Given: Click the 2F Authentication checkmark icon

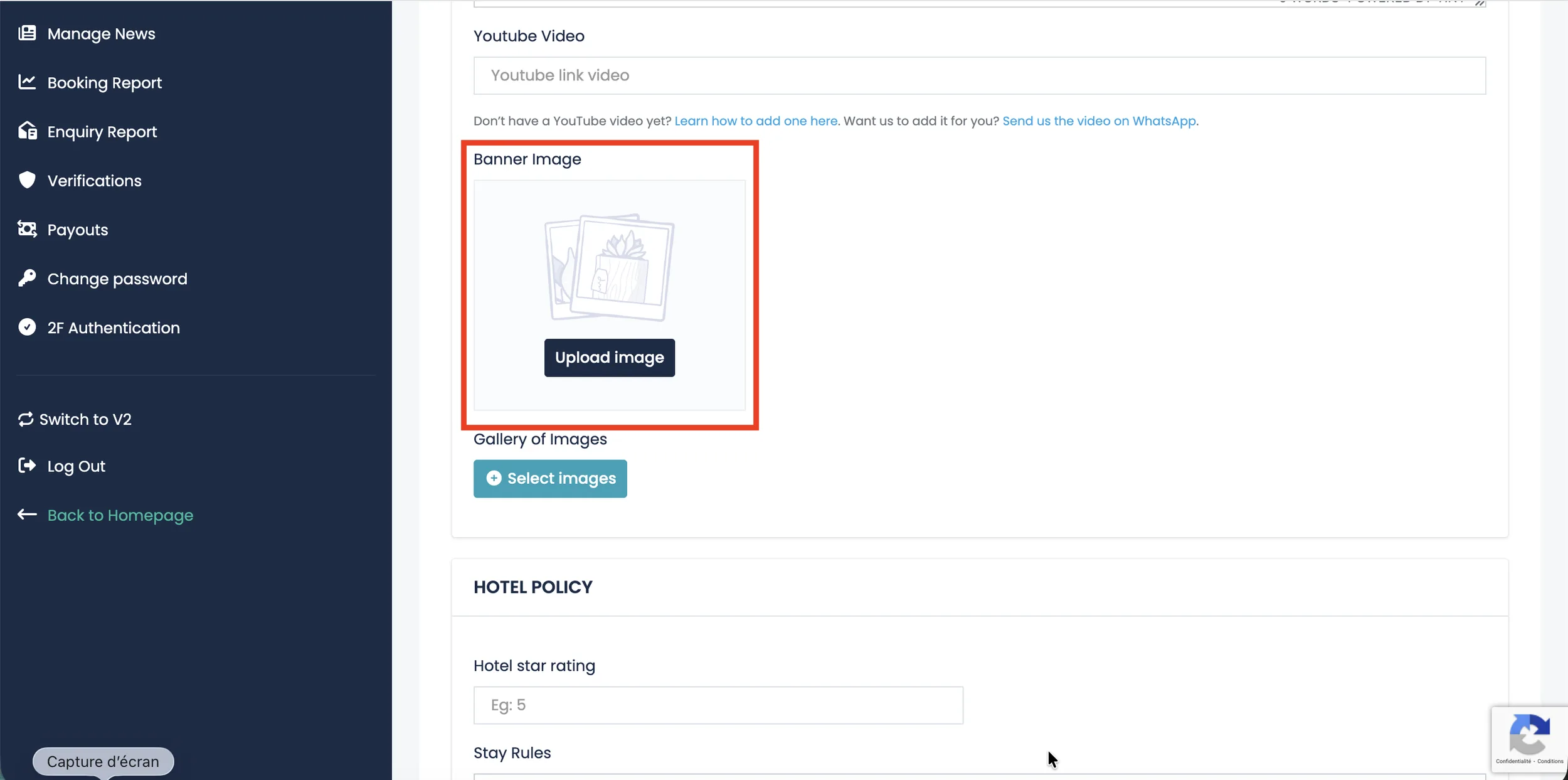Looking at the screenshot, I should click(x=27, y=327).
